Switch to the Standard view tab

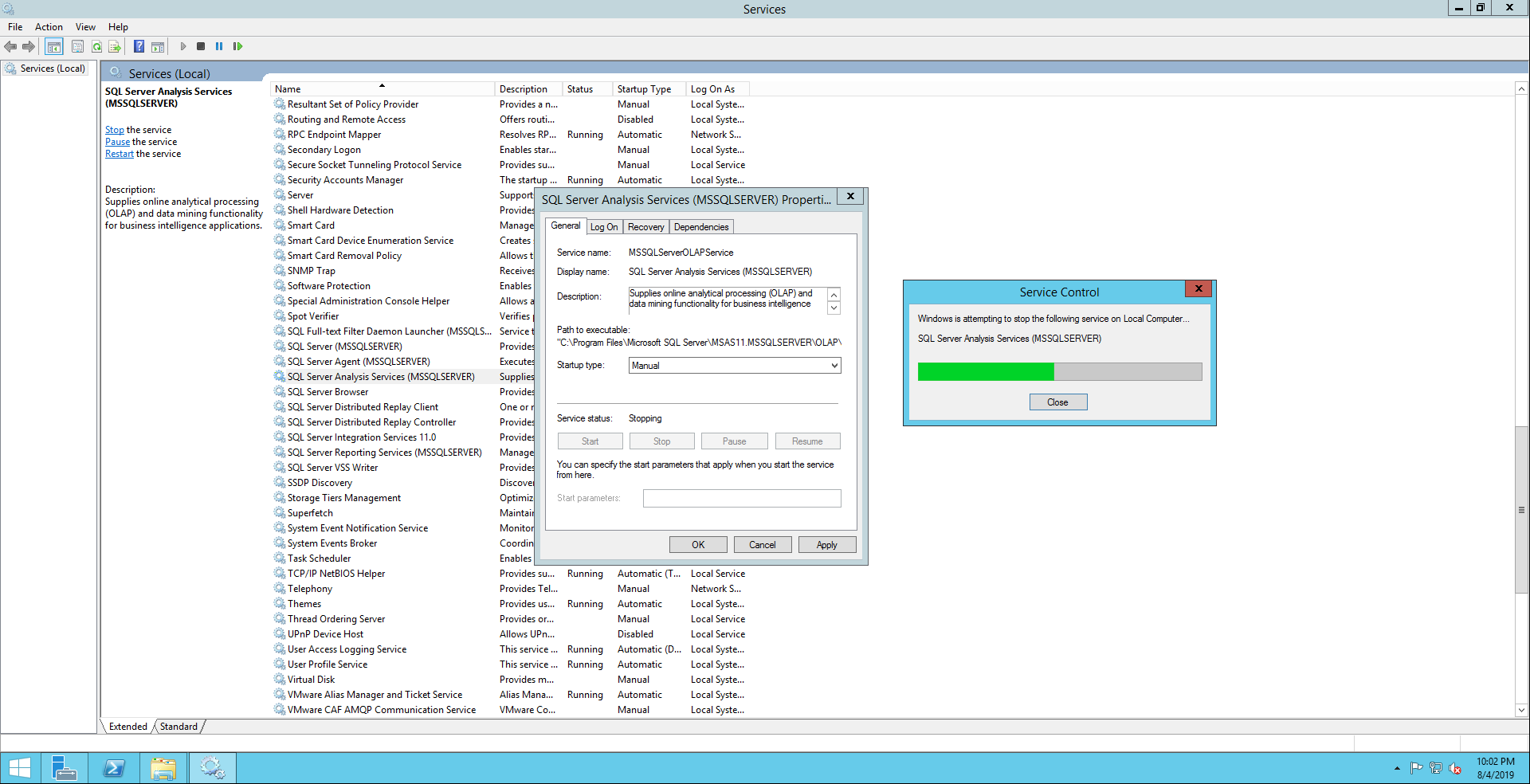pos(178,727)
